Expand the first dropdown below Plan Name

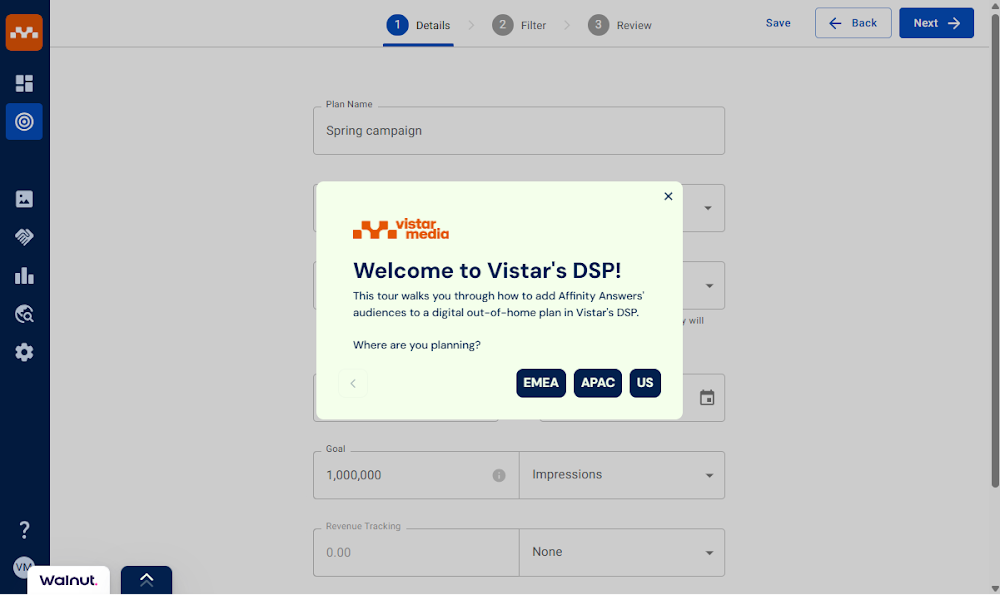pos(707,208)
